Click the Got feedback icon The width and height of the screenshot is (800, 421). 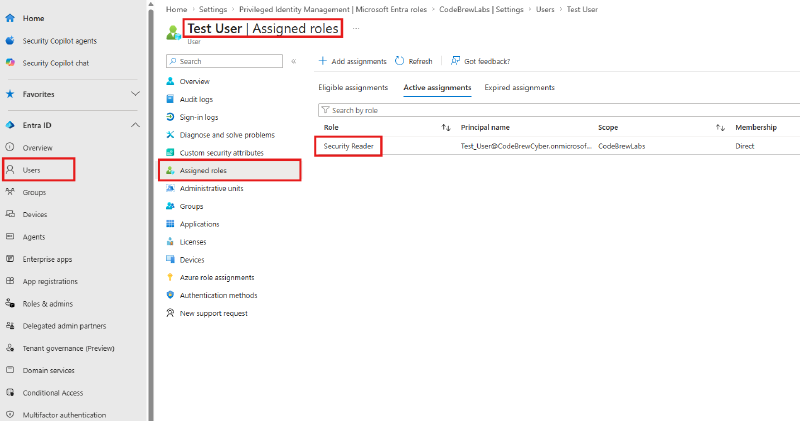pyautogui.click(x=455, y=61)
